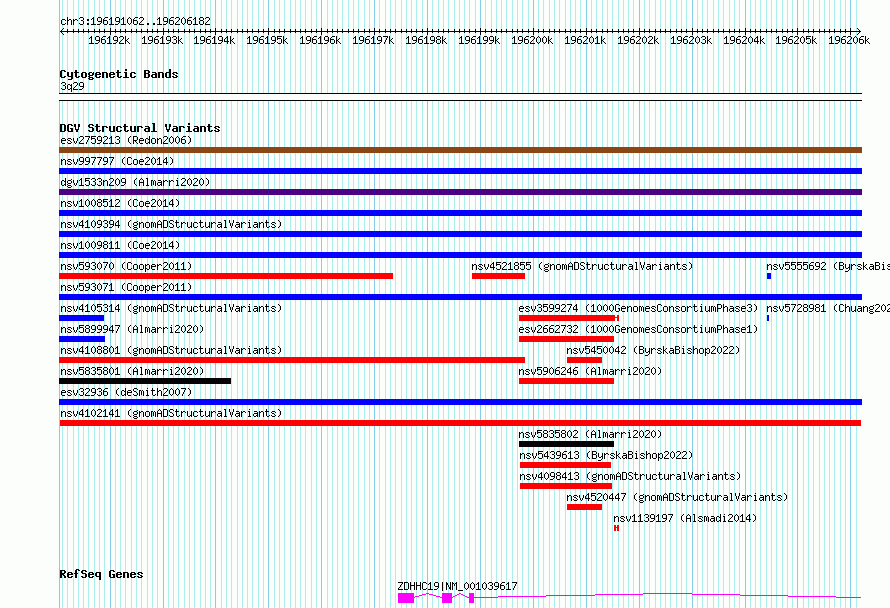Open the esv32936 (deSmith2007) variant label

pos(126,392)
